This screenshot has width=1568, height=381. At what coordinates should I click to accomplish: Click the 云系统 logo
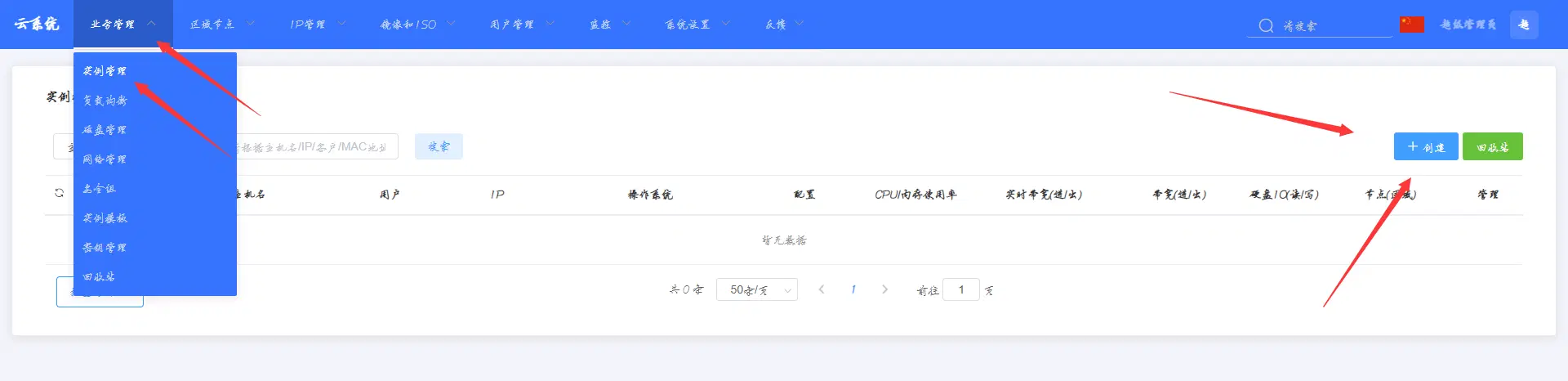[36, 25]
